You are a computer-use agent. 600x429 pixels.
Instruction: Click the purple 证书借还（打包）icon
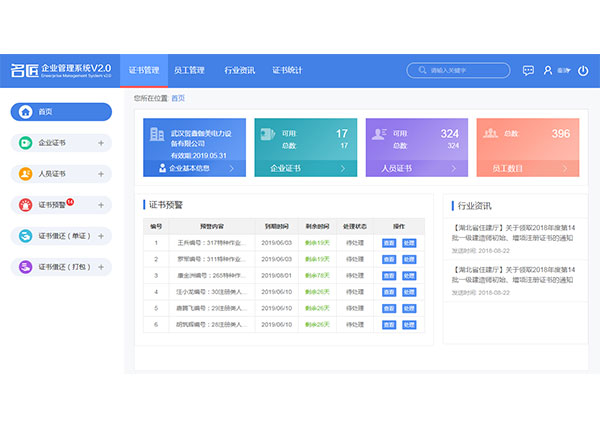pyautogui.click(x=25, y=267)
